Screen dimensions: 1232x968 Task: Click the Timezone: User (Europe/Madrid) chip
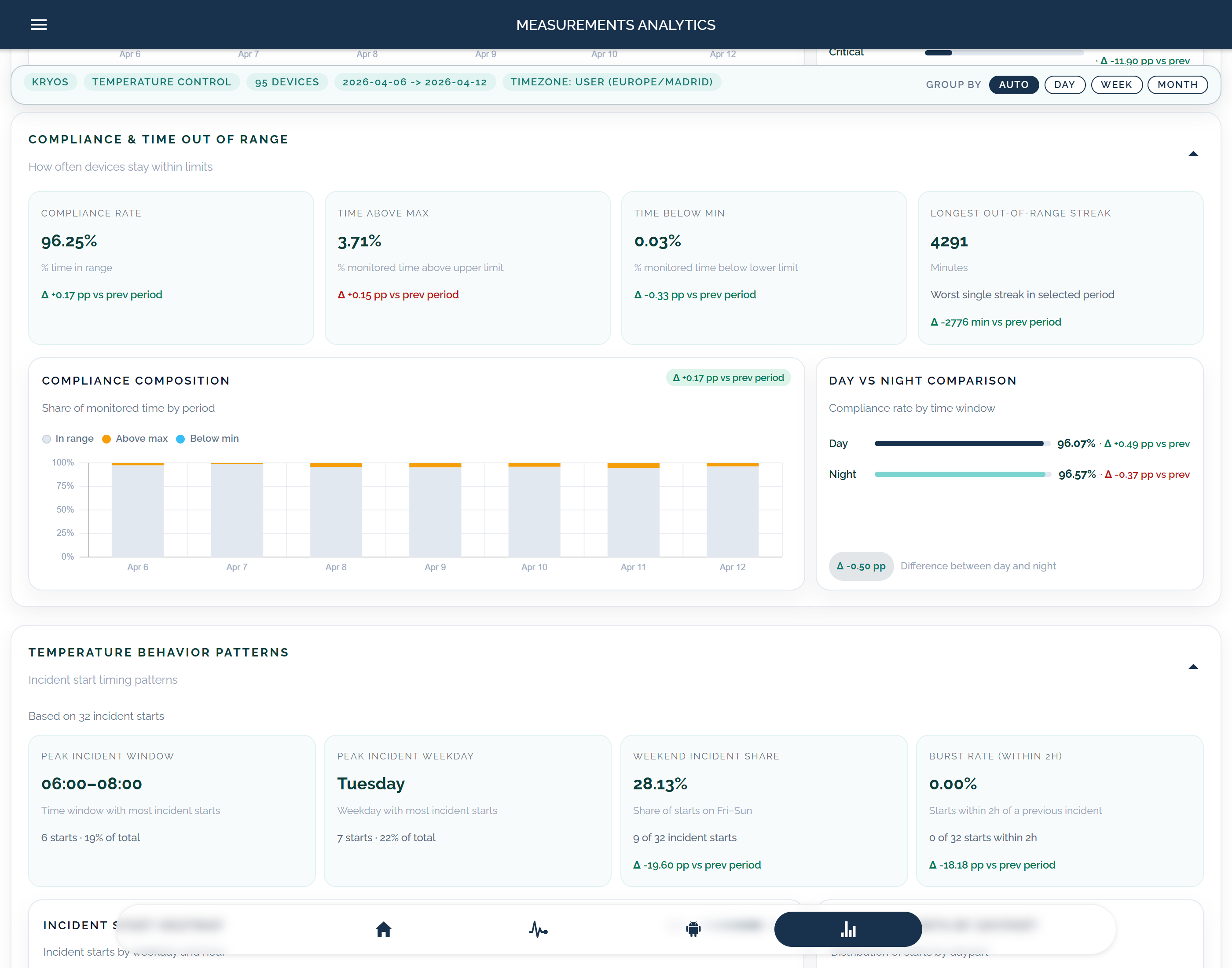tap(612, 82)
